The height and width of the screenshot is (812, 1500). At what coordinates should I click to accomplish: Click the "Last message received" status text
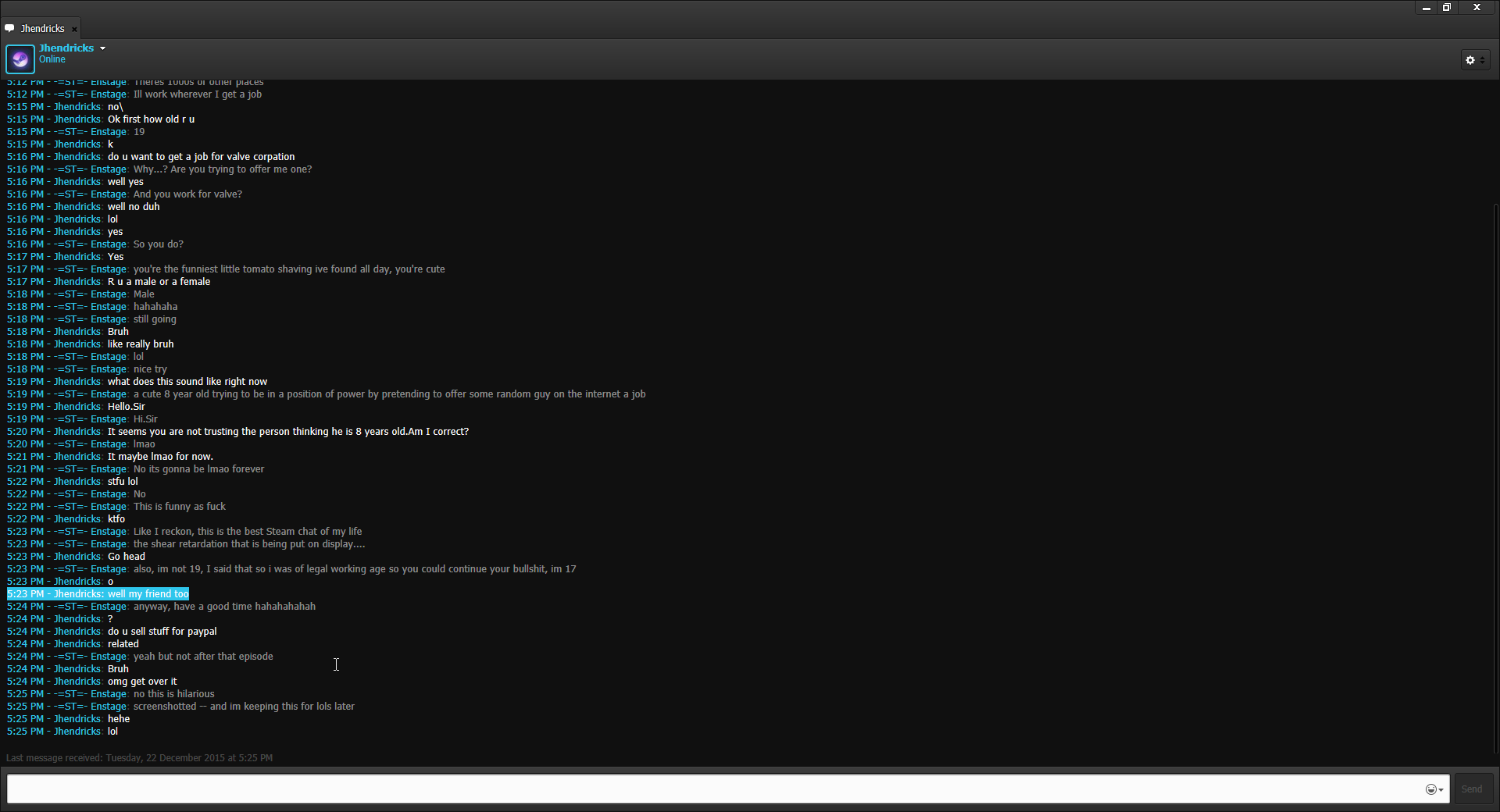click(139, 758)
